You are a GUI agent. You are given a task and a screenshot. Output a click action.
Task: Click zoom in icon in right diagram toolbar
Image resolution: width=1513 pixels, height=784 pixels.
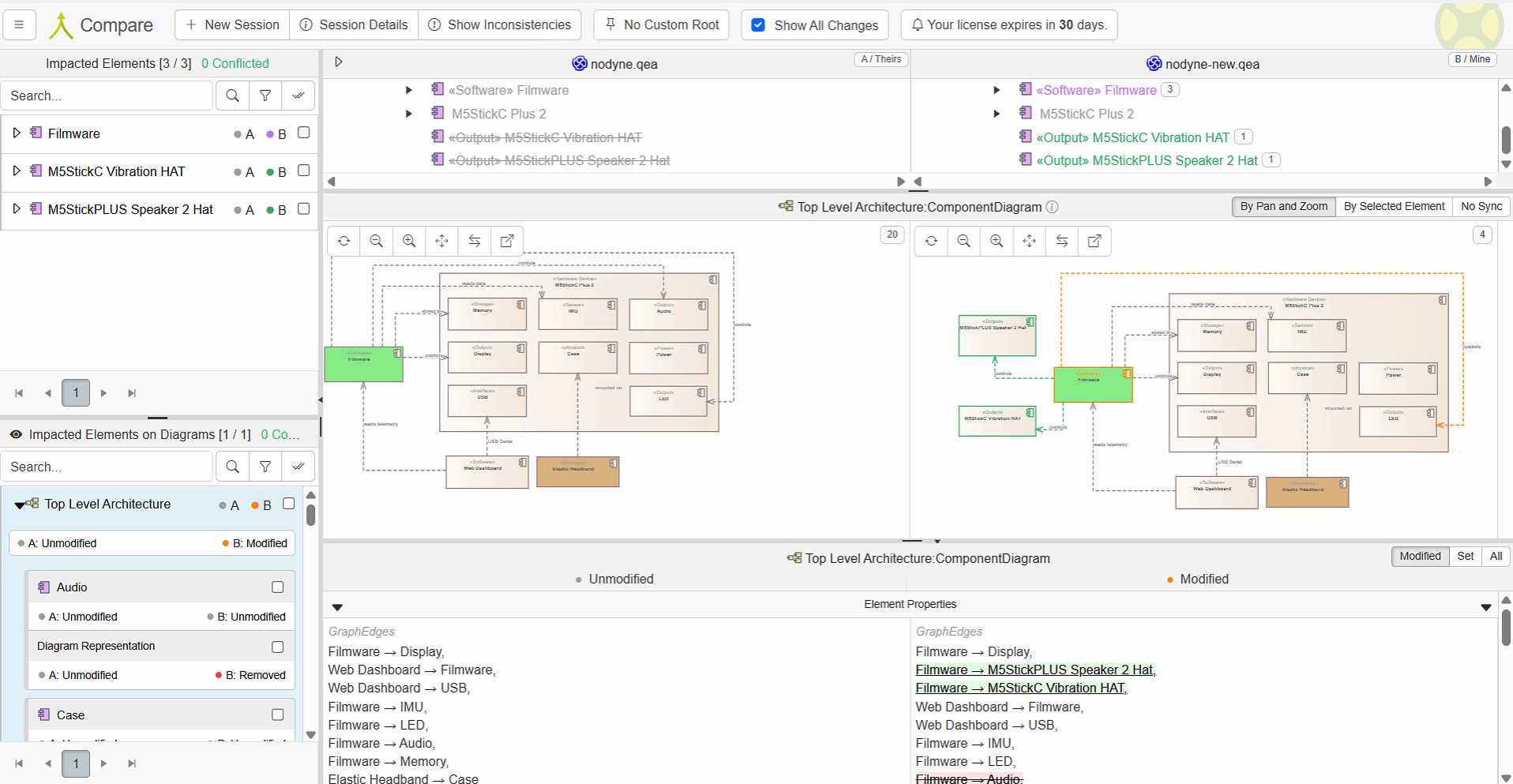tap(997, 241)
